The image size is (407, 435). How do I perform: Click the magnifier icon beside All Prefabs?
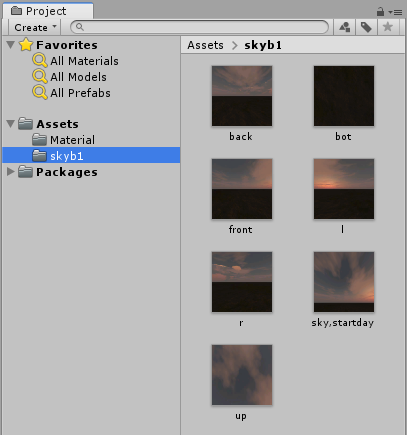[40, 93]
